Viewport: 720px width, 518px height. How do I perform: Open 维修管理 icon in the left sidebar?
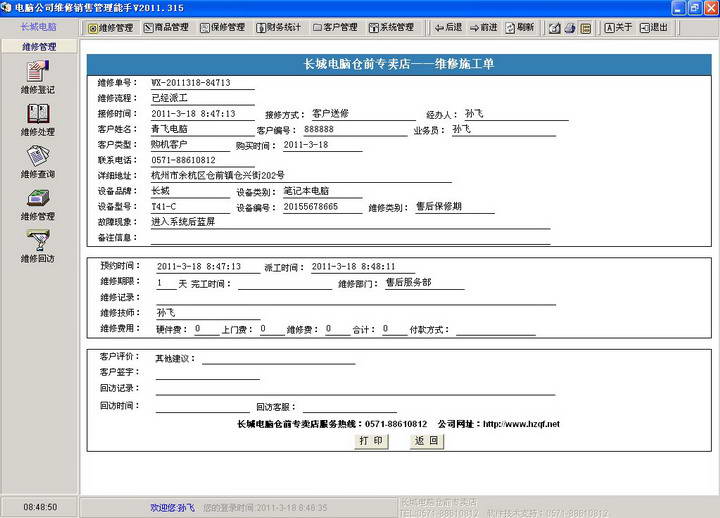tap(38, 204)
